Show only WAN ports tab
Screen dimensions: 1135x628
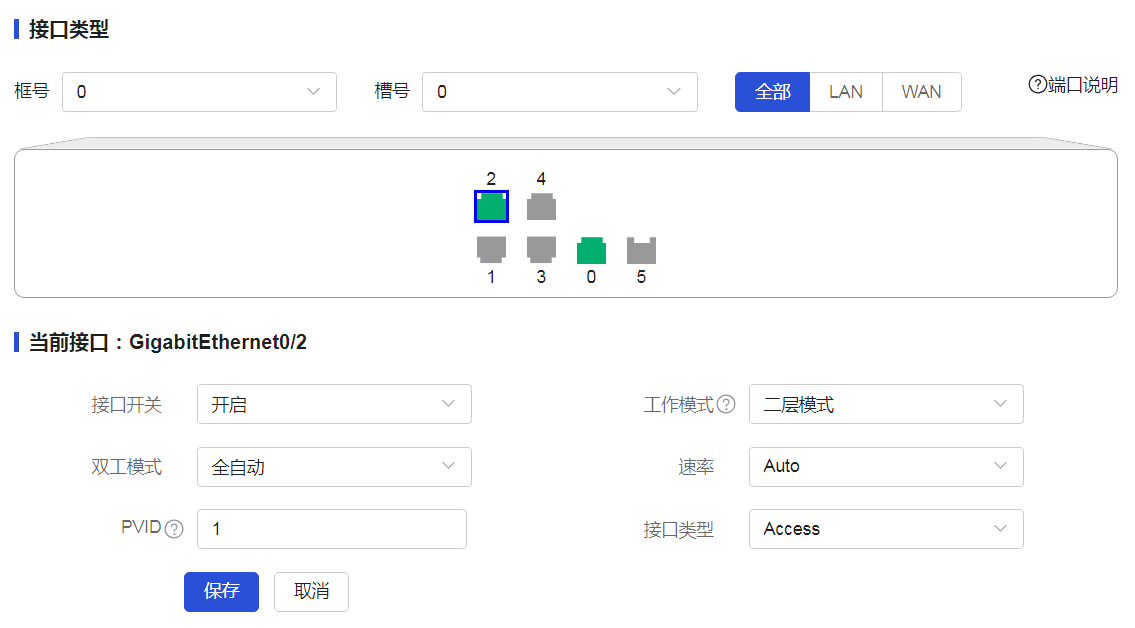(x=921, y=92)
